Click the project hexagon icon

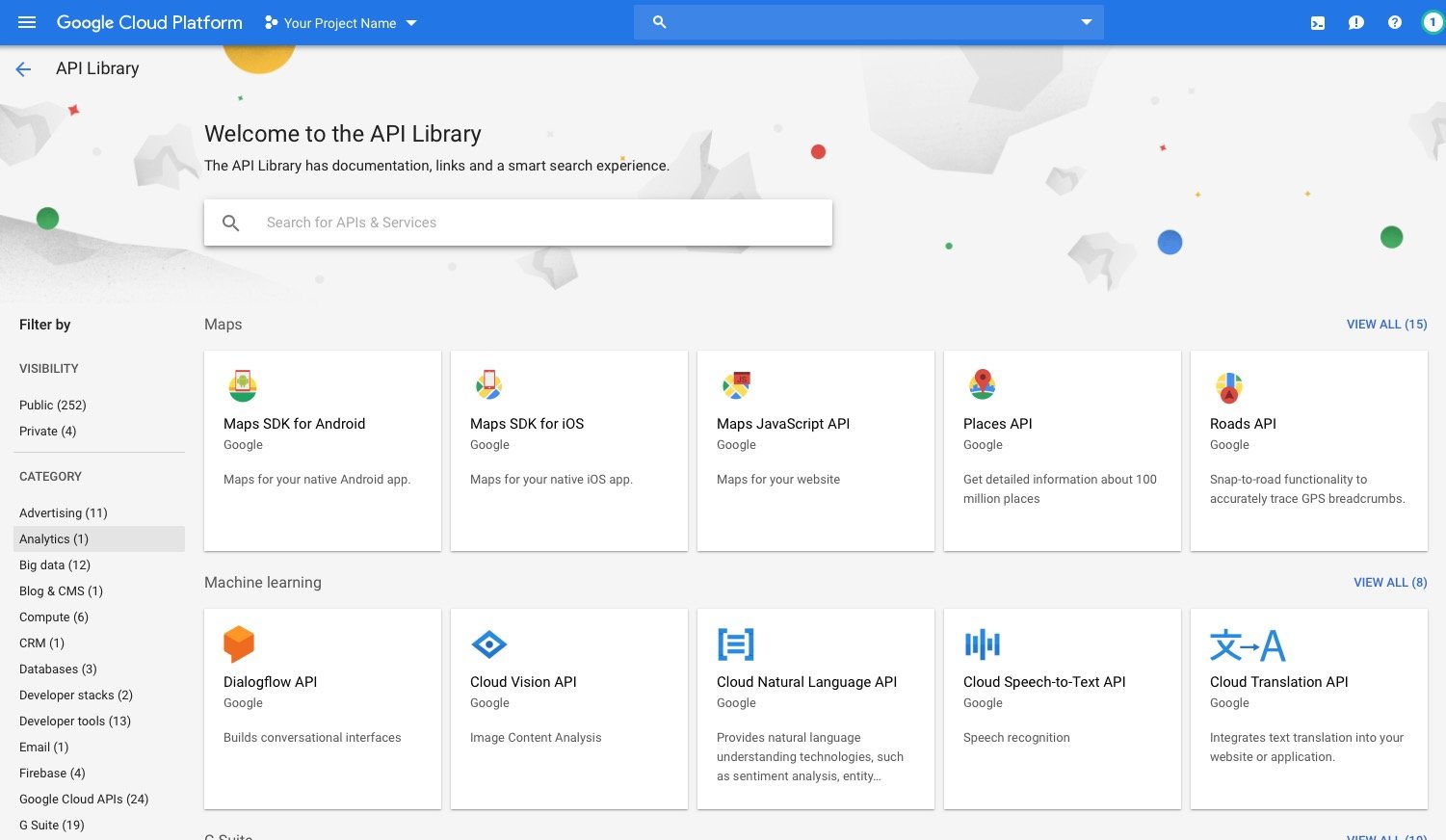pyautogui.click(x=272, y=22)
